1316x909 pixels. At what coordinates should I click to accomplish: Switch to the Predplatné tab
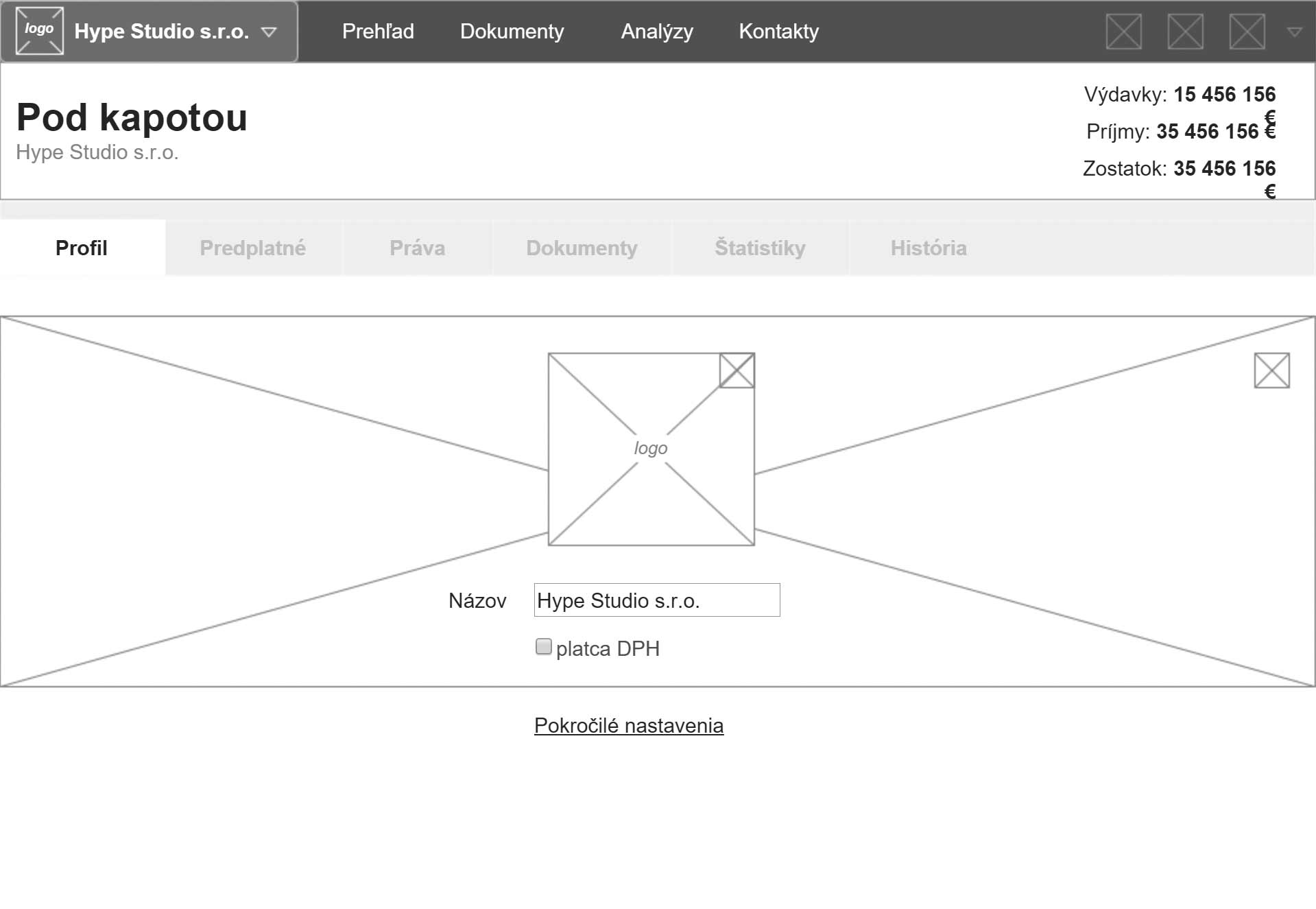[252, 248]
